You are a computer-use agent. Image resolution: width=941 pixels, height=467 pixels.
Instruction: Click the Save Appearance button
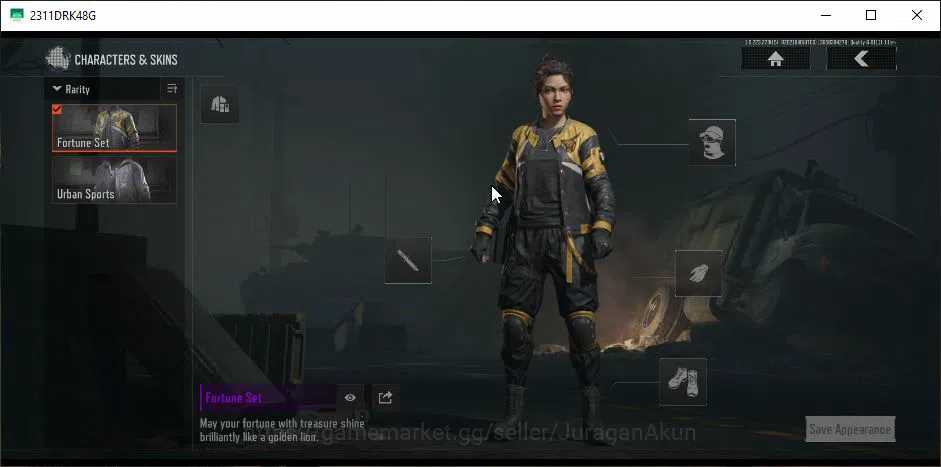pyautogui.click(x=850, y=429)
